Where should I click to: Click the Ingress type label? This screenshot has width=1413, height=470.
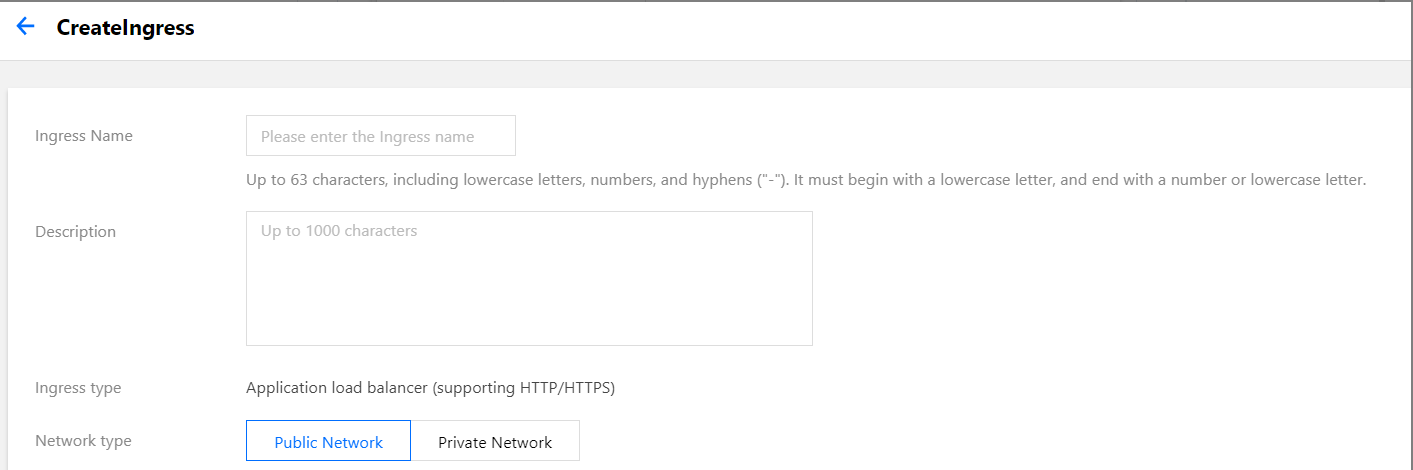pos(78,388)
